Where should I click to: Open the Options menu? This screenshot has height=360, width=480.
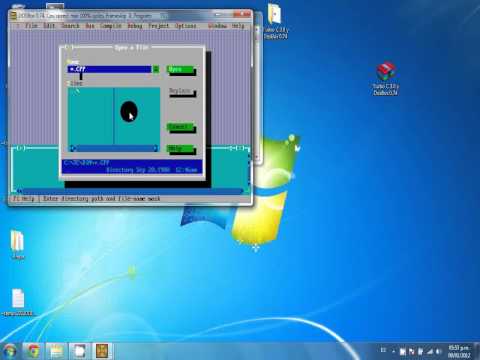(186, 26)
